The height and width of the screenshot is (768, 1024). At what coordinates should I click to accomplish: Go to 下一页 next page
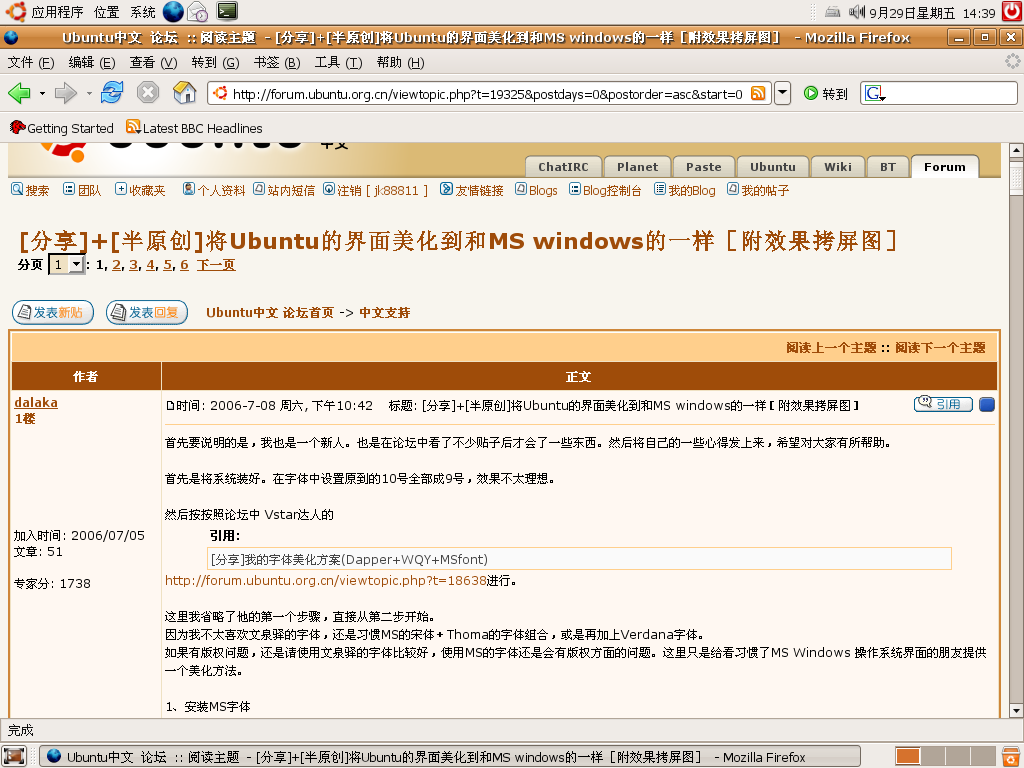[x=216, y=264]
